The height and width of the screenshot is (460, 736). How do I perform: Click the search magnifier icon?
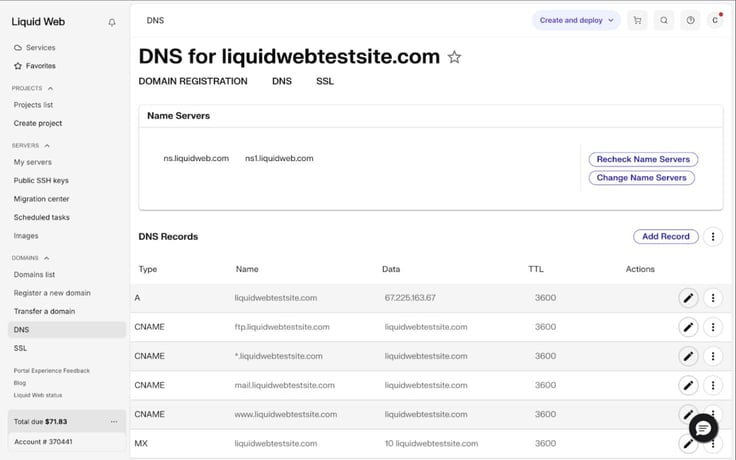pyautogui.click(x=664, y=20)
